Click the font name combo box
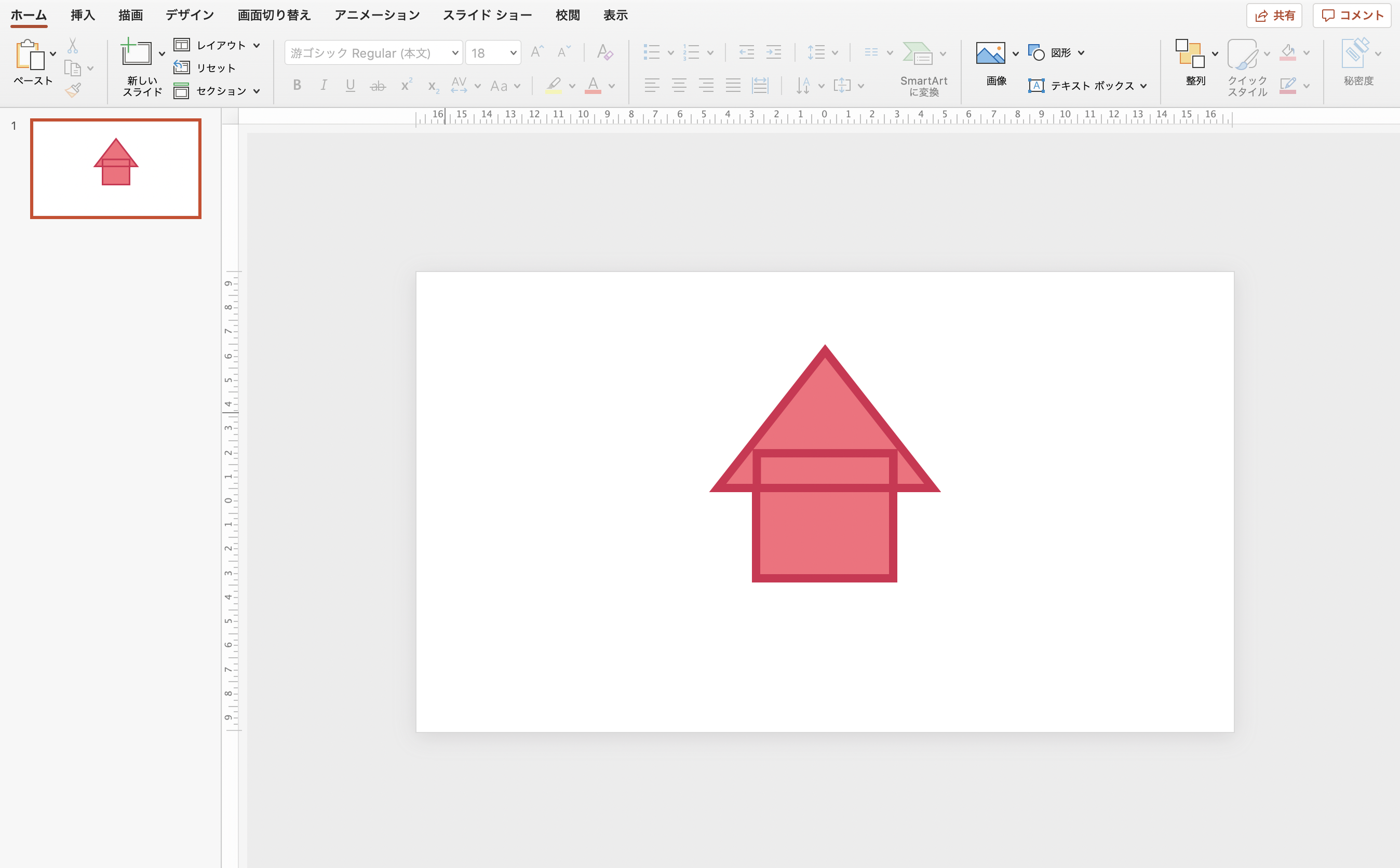 click(x=374, y=53)
